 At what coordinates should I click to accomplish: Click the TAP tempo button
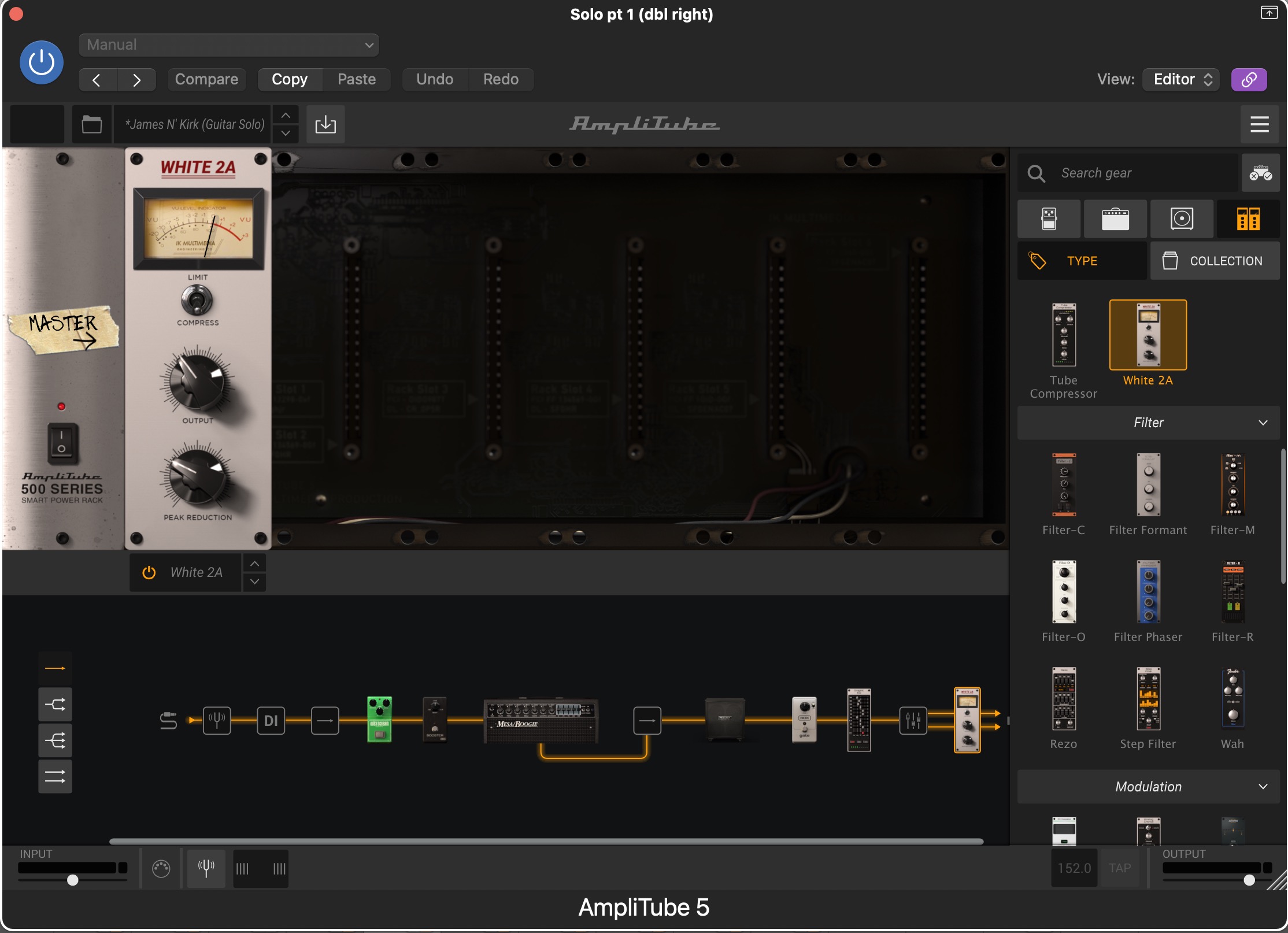(1120, 868)
